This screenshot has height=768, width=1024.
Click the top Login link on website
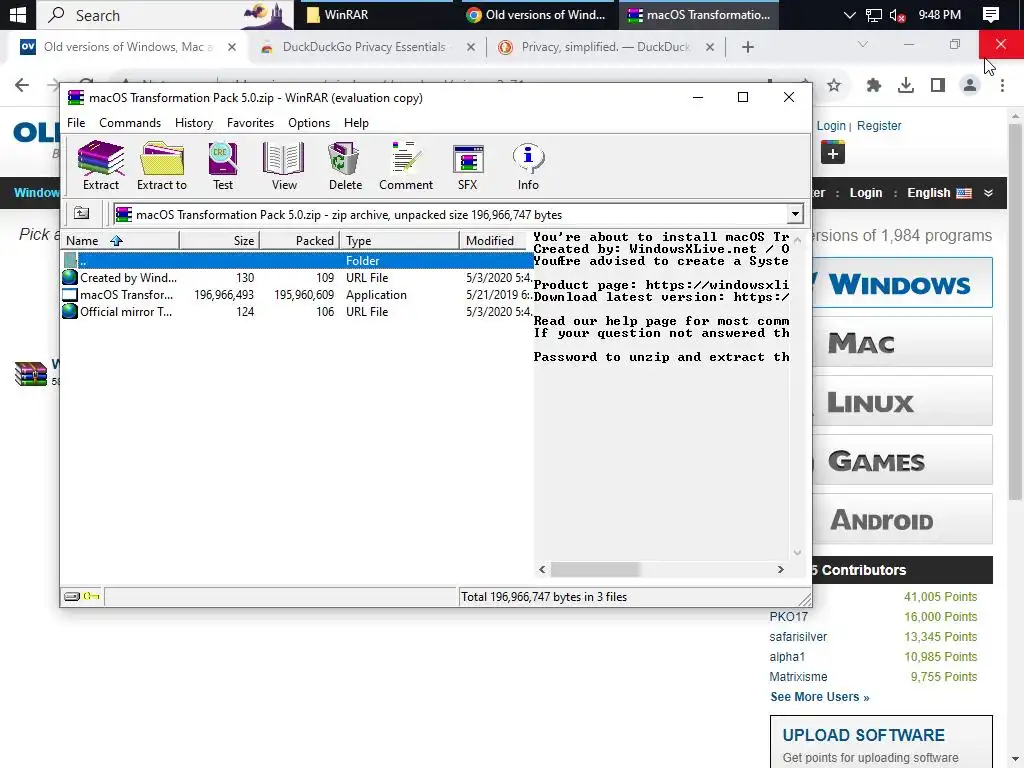831,125
